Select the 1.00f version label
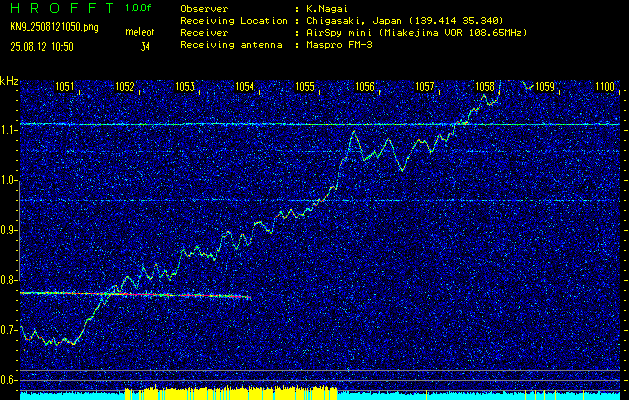 click(138, 8)
